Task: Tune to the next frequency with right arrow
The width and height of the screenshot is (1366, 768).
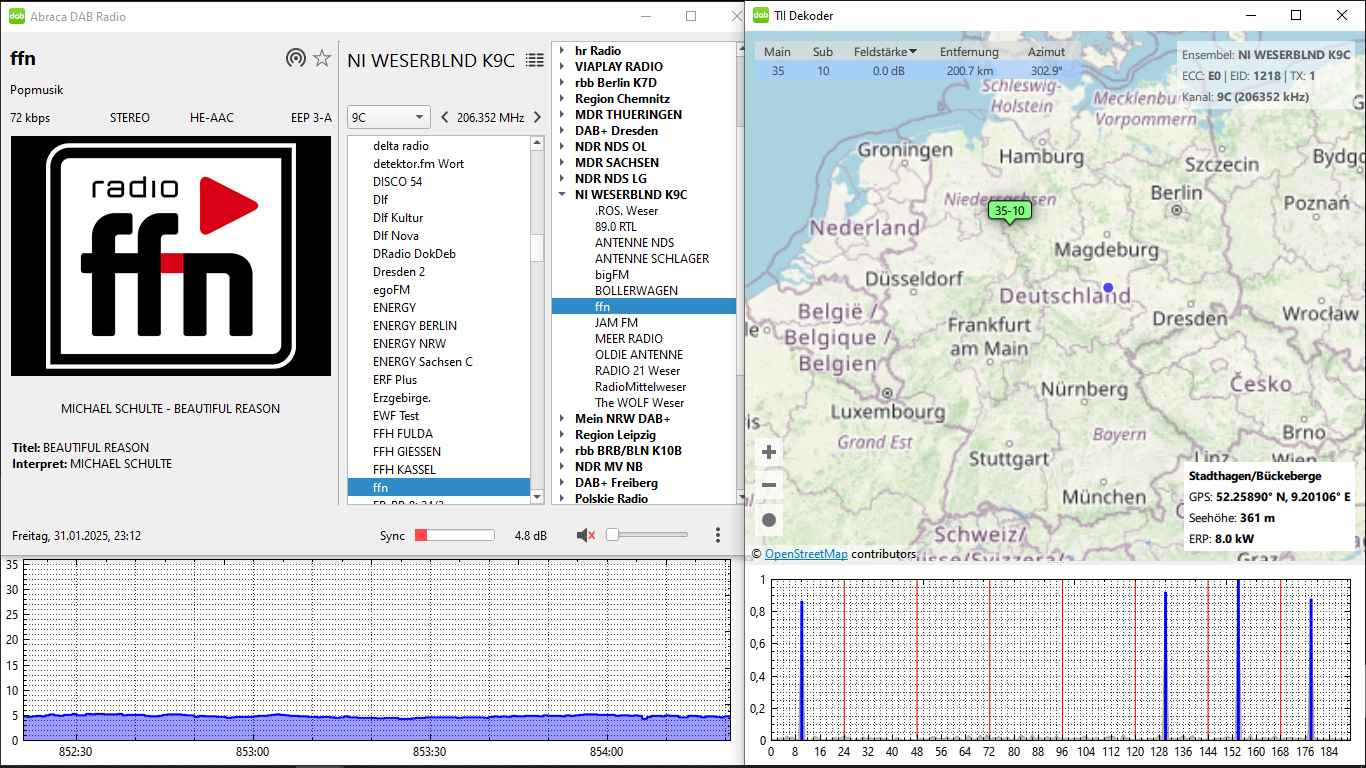Action: (537, 118)
